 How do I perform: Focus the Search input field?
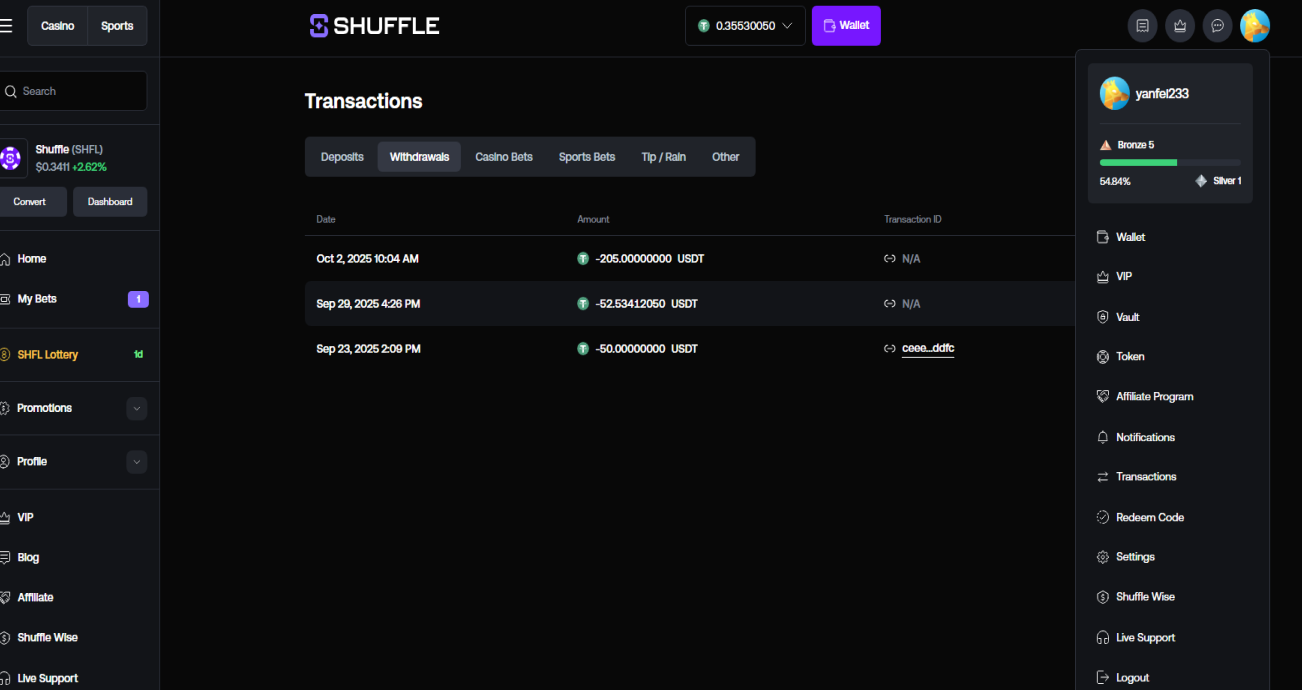pos(73,91)
